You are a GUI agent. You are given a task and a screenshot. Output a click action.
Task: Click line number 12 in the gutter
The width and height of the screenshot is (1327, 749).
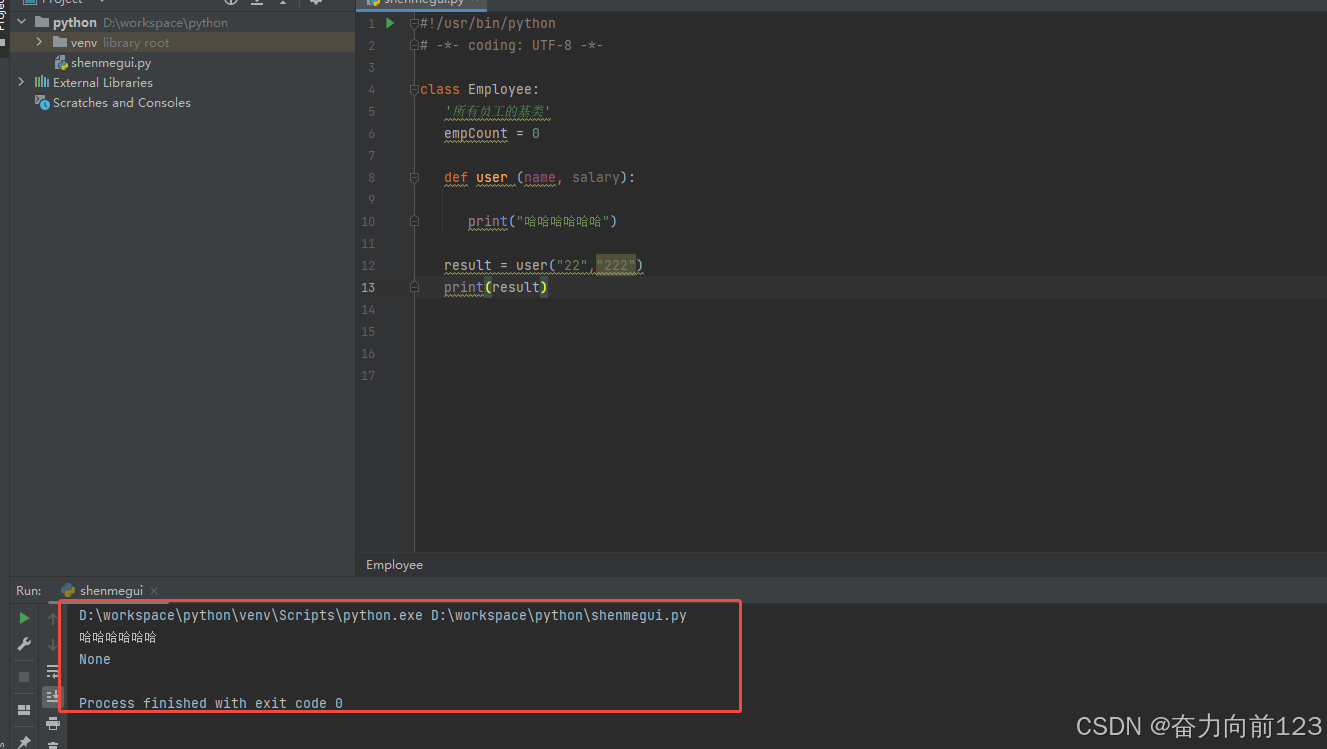pos(368,265)
